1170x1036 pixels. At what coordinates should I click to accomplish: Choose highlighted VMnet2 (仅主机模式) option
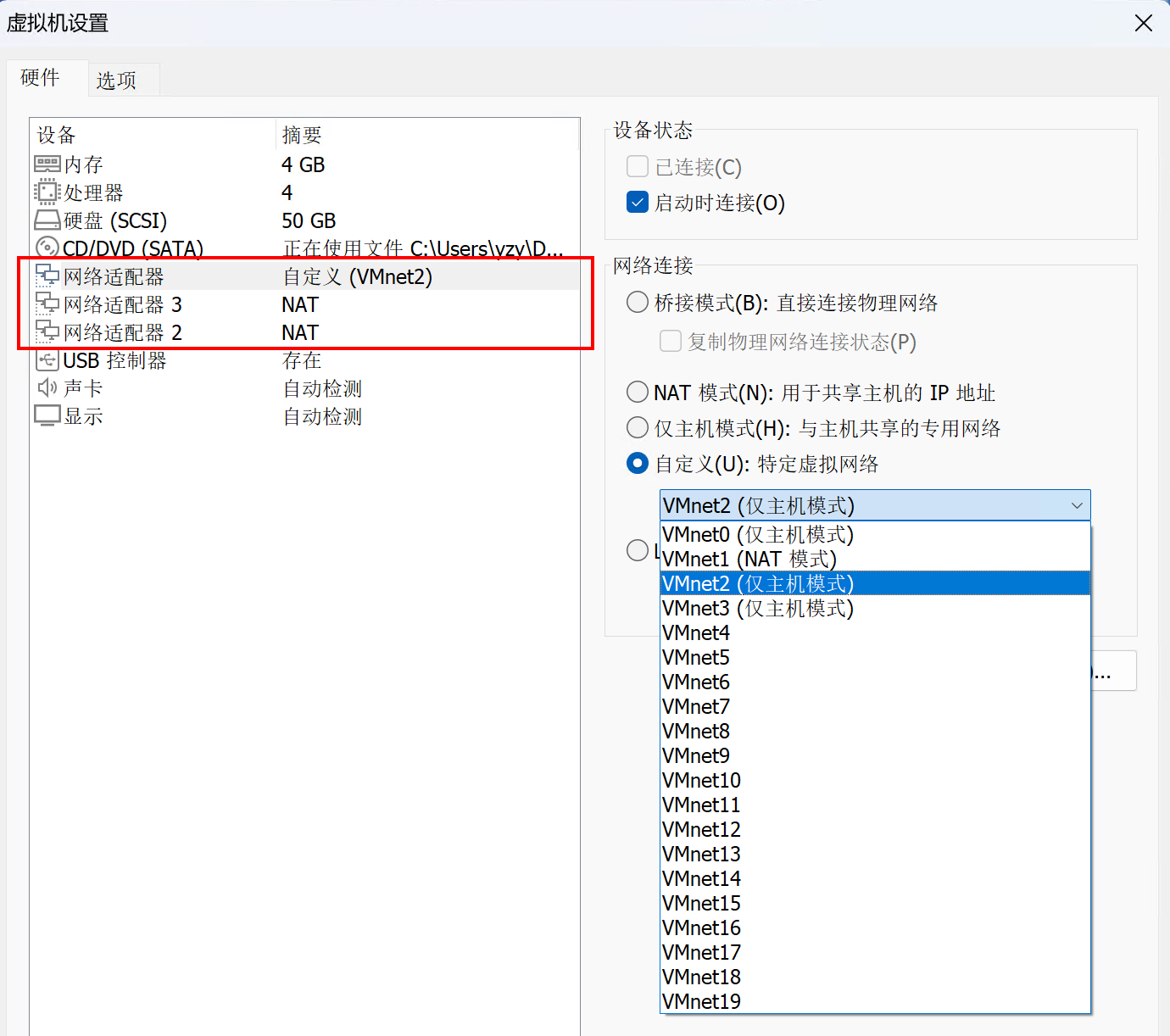click(x=875, y=583)
